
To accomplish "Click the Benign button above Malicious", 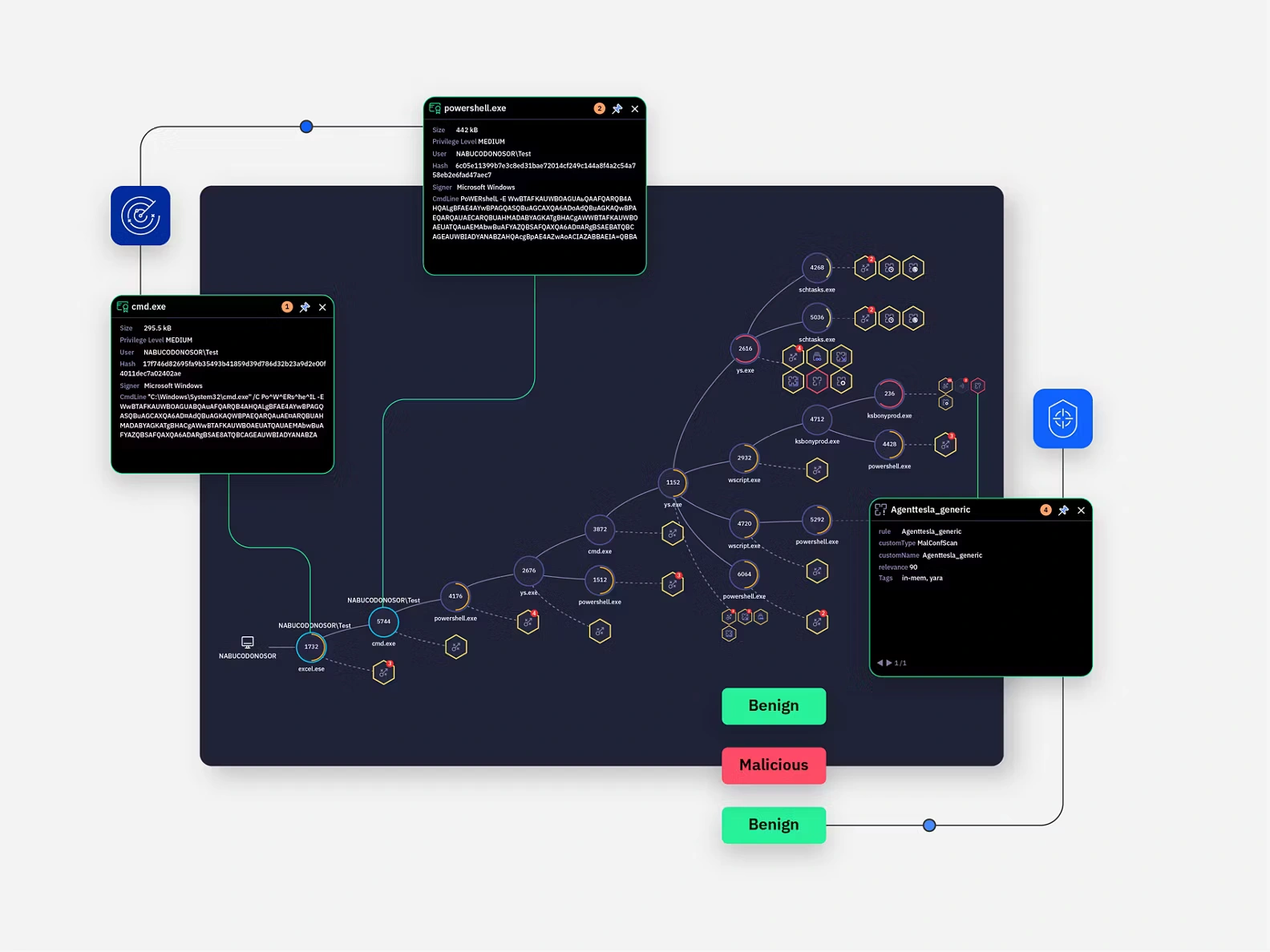I will (x=773, y=706).
